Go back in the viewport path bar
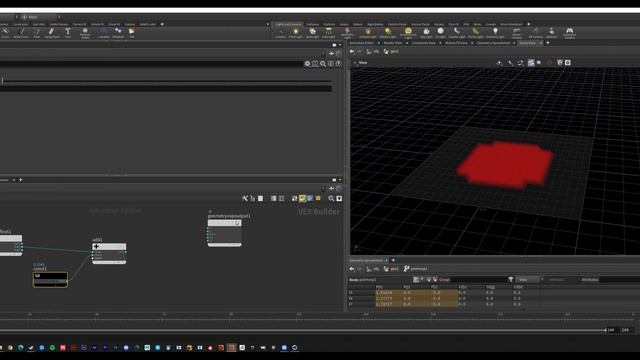 (x=352, y=52)
